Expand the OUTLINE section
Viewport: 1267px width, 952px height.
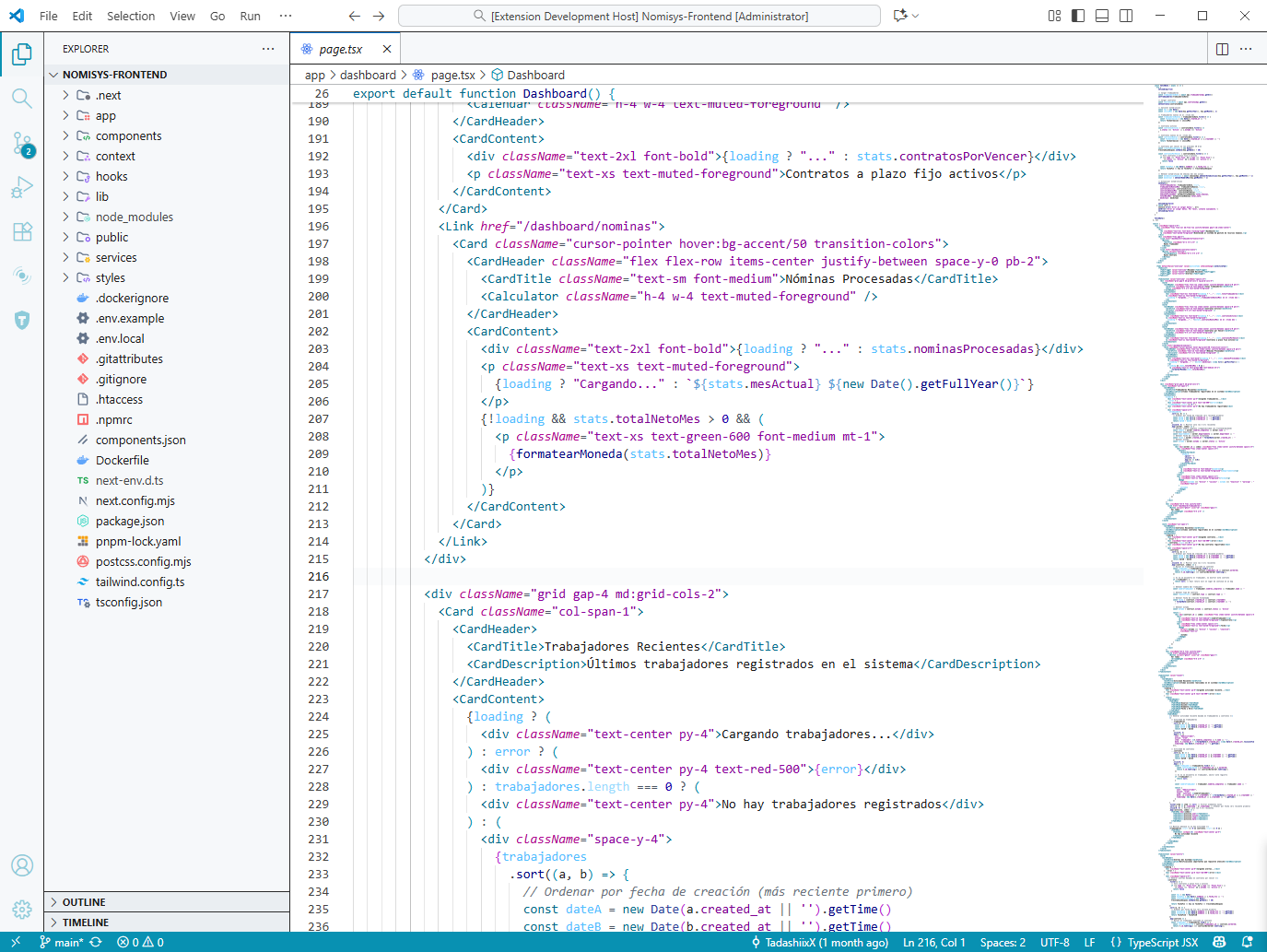point(167,902)
